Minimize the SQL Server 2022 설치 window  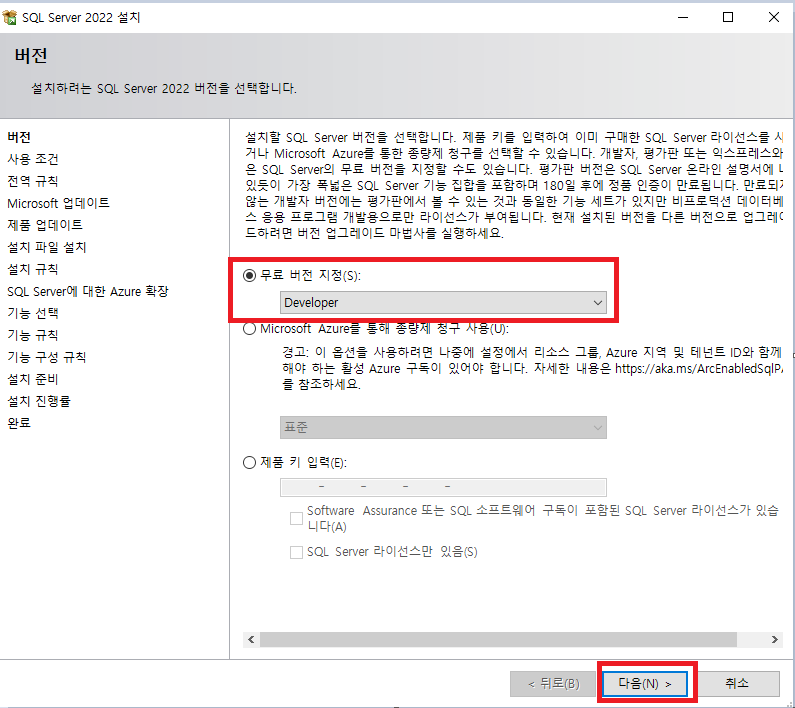coord(683,17)
